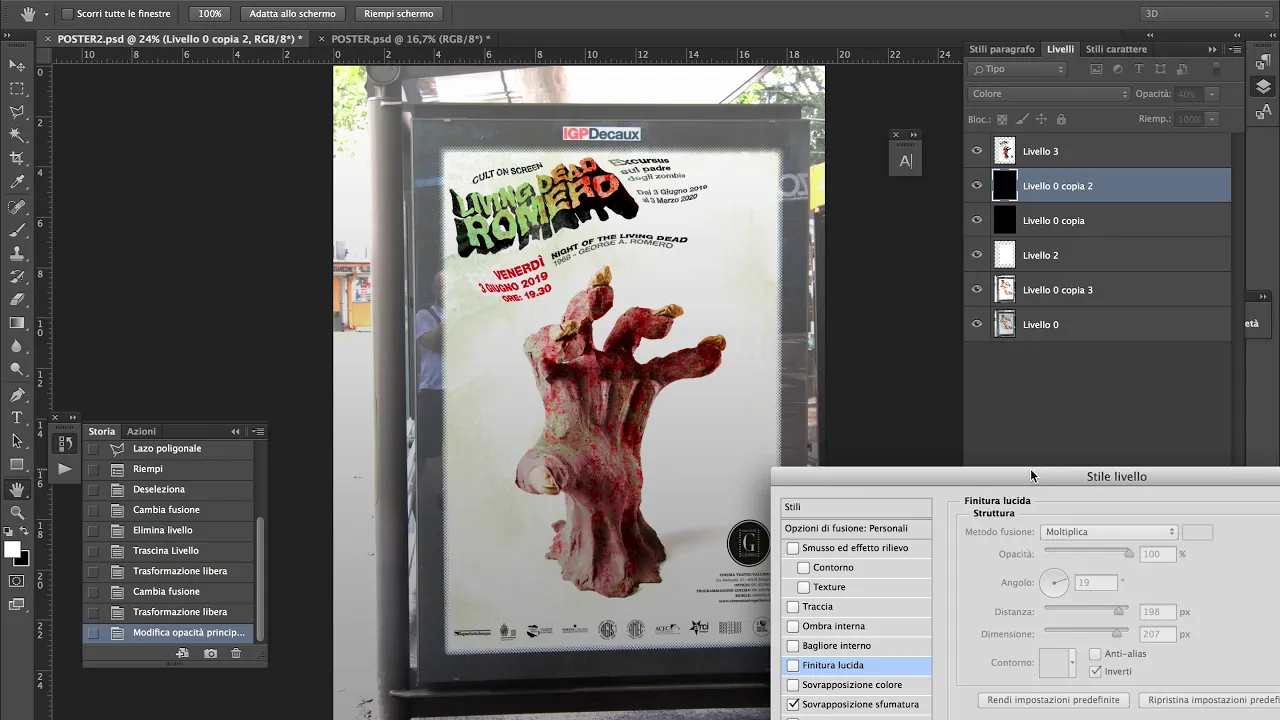Open the collapsed character panel icon
This screenshot has width=1280, height=720.
click(906, 161)
